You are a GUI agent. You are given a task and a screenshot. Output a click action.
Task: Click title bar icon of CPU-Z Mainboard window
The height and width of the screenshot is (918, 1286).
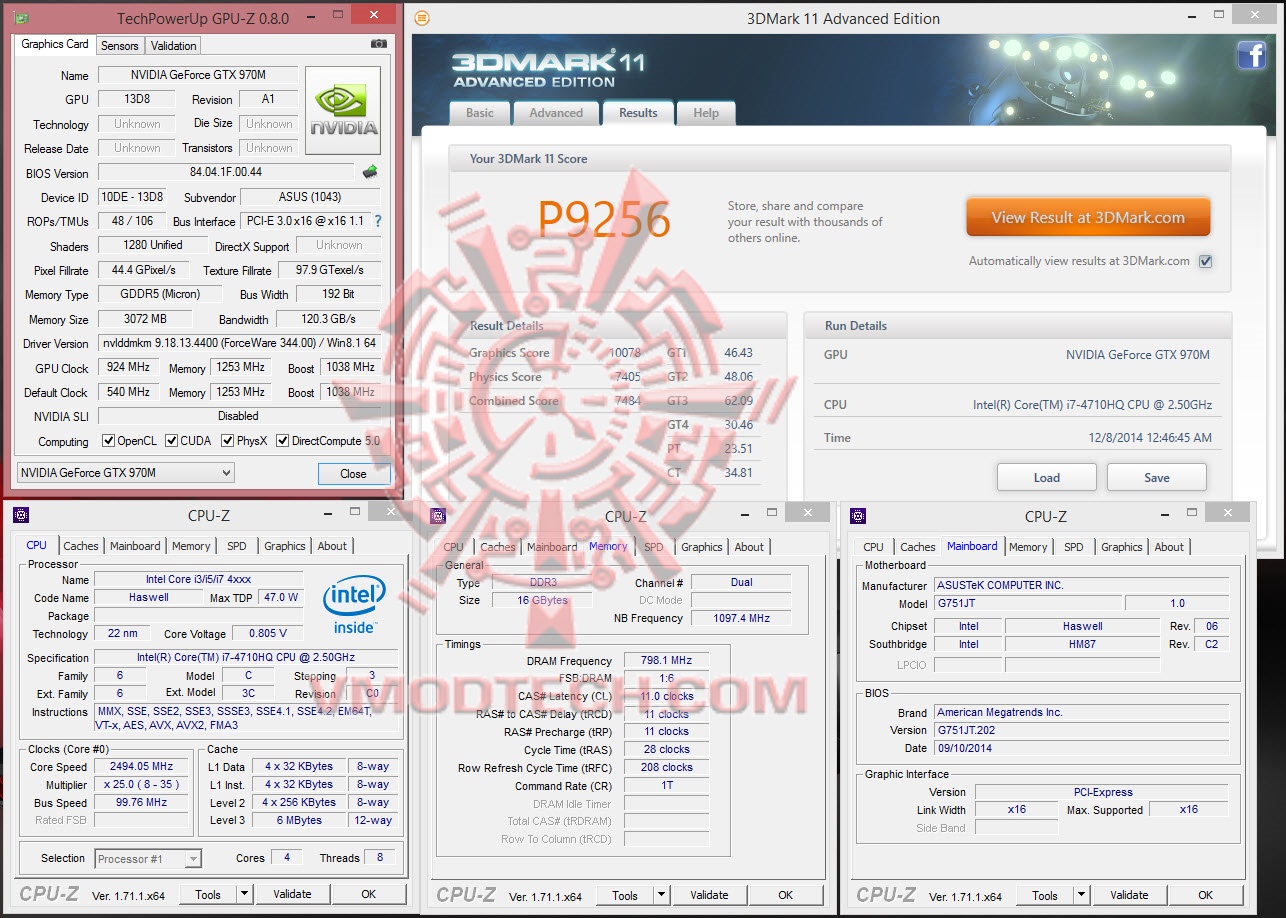point(857,515)
